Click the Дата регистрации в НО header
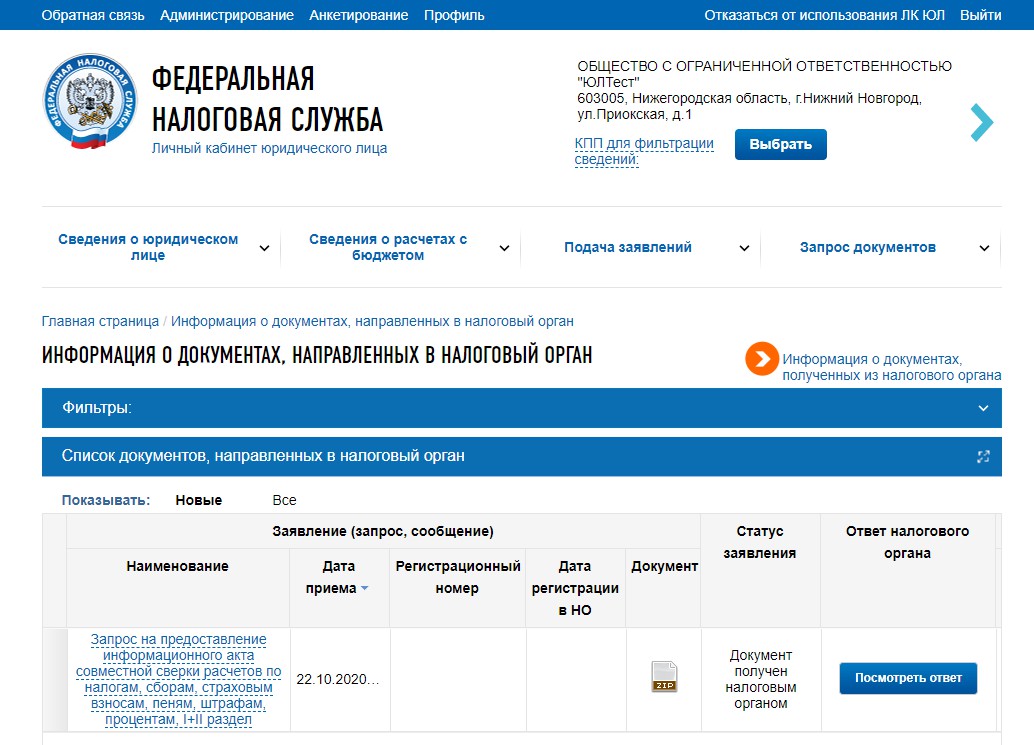The width and height of the screenshot is (1034, 745). [575, 588]
